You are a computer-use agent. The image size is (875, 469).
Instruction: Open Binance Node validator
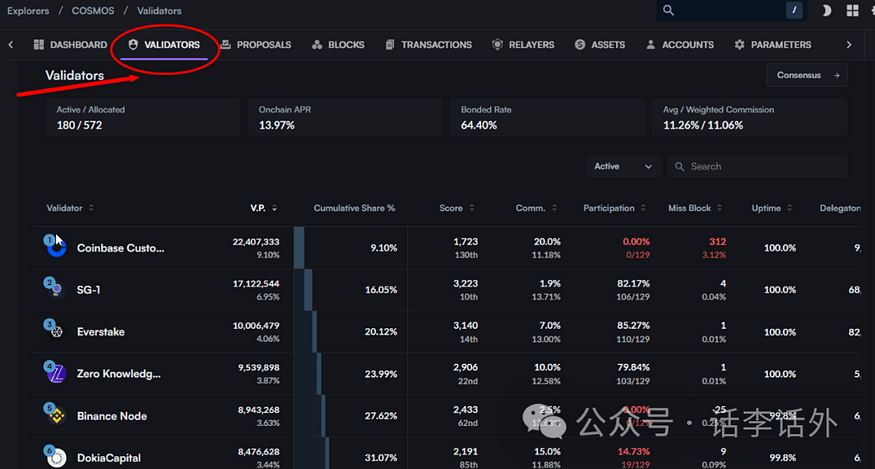(112, 416)
